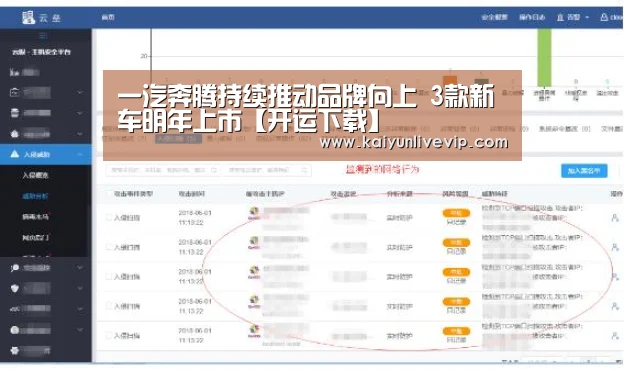Expand the chevron of the item above 入侵威胁
This screenshot has height=370, width=624.
[80, 134]
